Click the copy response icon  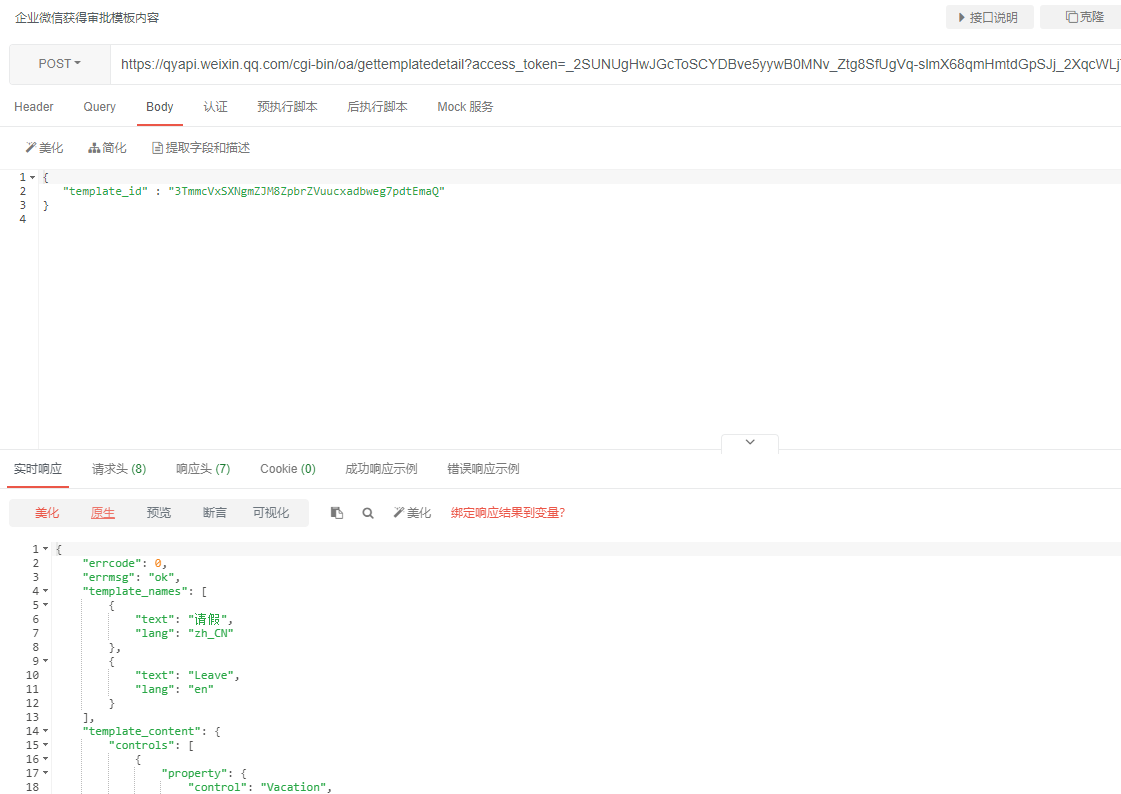[x=337, y=513]
